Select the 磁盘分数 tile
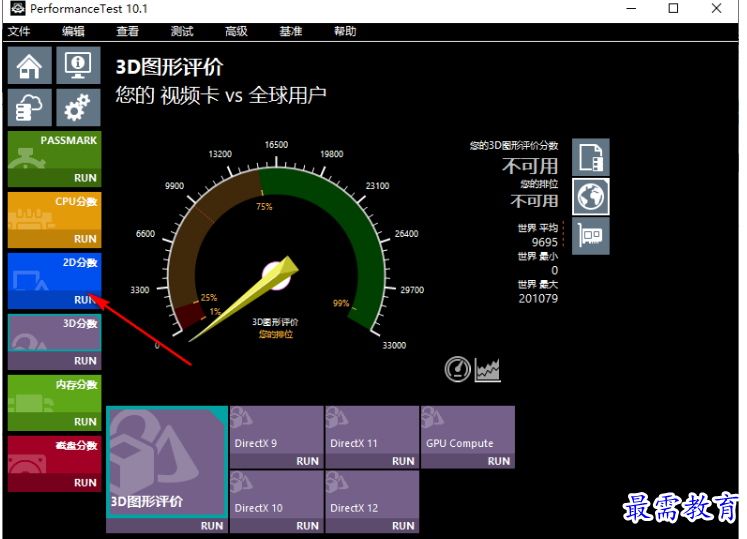Image resolution: width=747 pixels, height=539 pixels. pos(54,455)
